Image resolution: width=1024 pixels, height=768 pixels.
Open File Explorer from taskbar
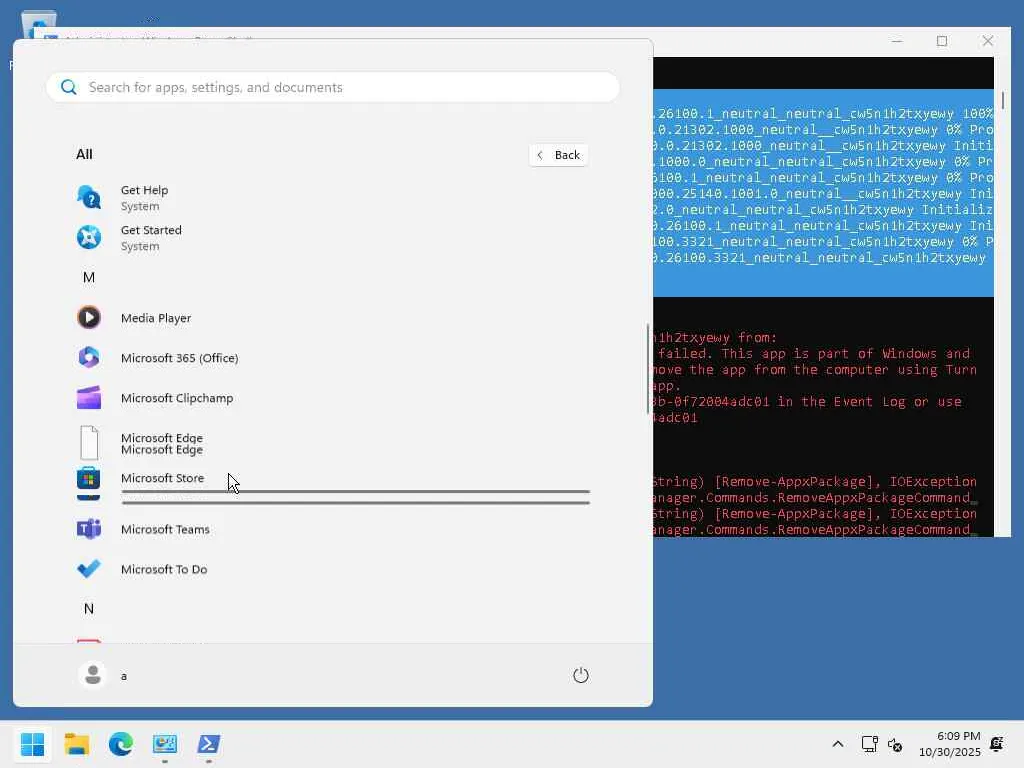[x=76, y=744]
